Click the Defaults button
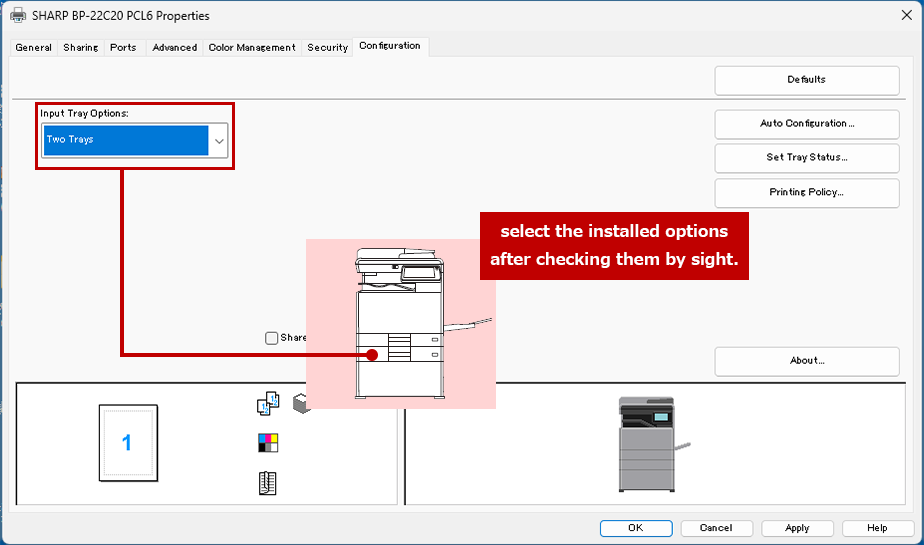 (x=807, y=80)
